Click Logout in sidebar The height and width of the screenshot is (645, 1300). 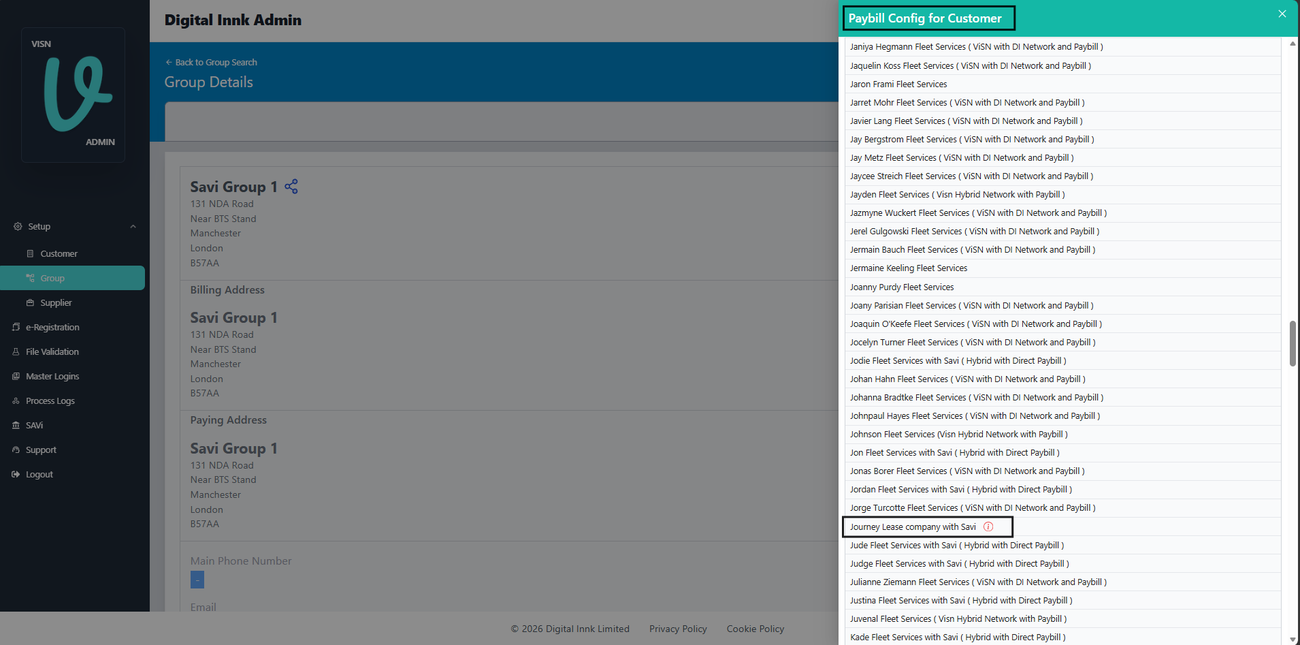pyautogui.click(x=39, y=474)
